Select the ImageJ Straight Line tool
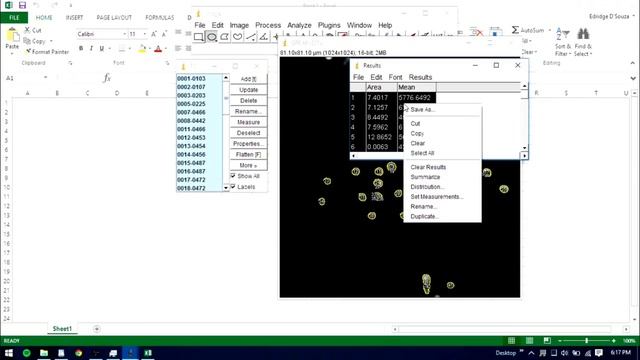The image size is (640, 360). (x=251, y=37)
